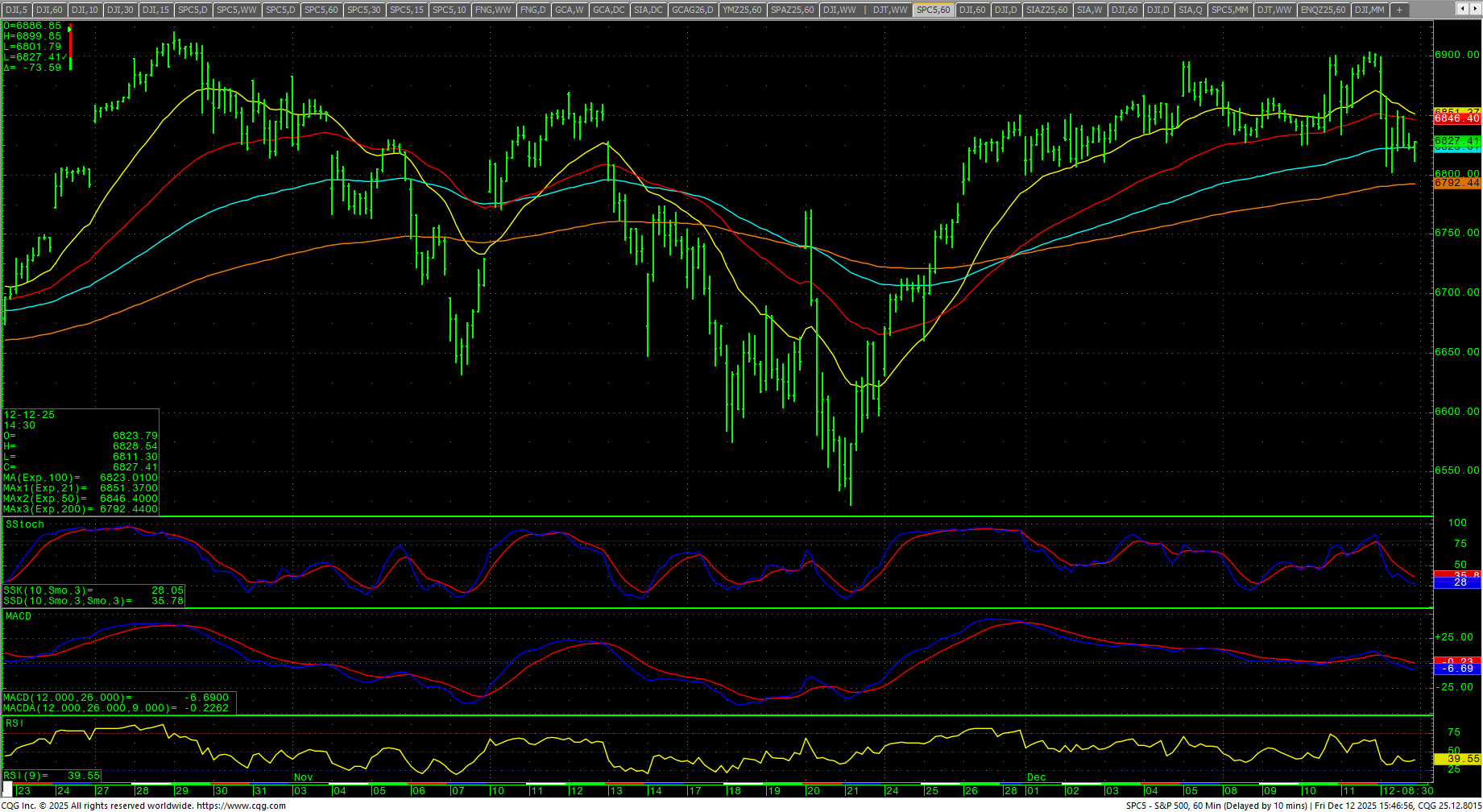Click the plus button to add a tab
1483x812 pixels.
(x=1399, y=10)
